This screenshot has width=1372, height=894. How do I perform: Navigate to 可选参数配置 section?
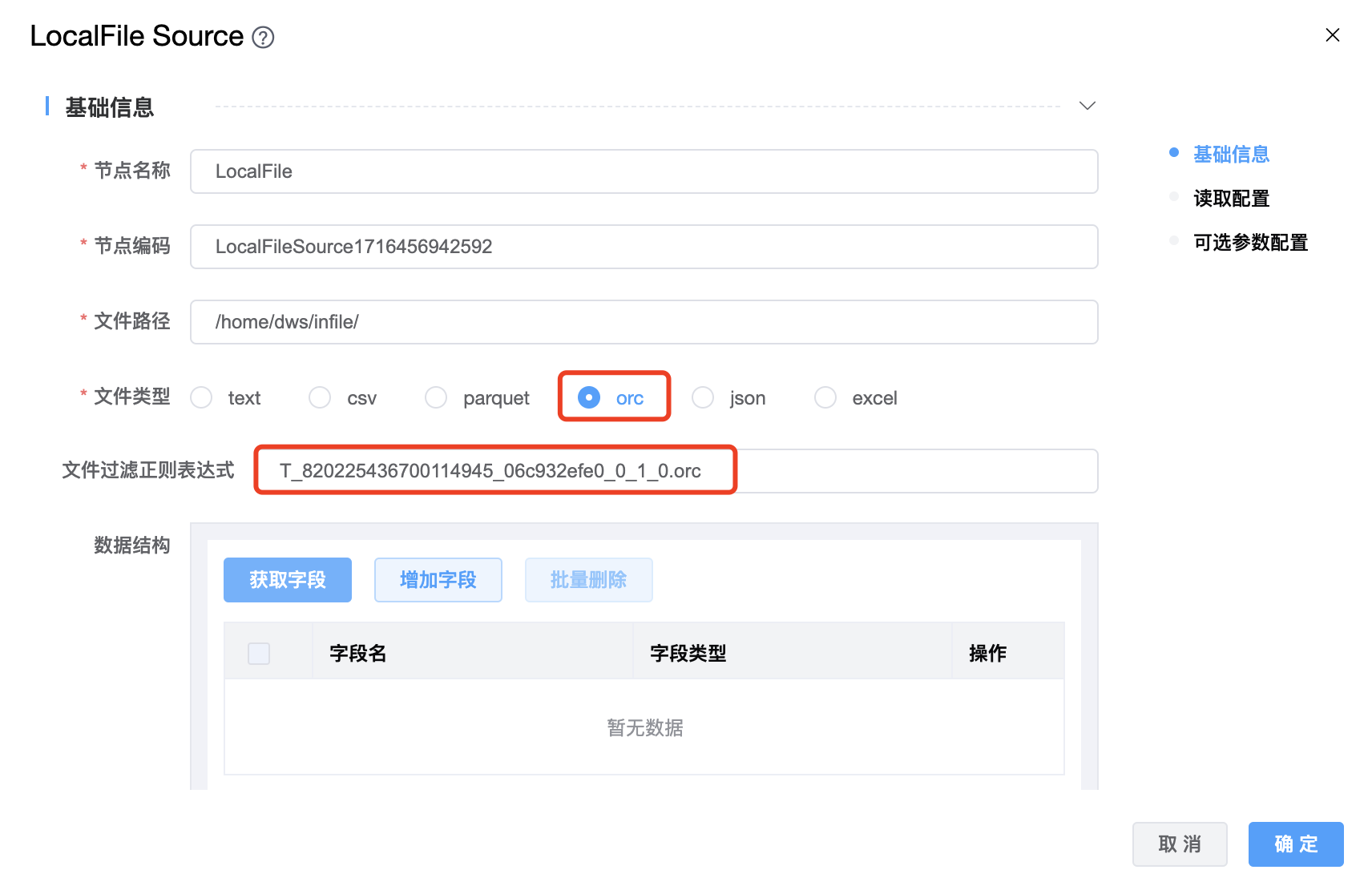coord(1250,242)
